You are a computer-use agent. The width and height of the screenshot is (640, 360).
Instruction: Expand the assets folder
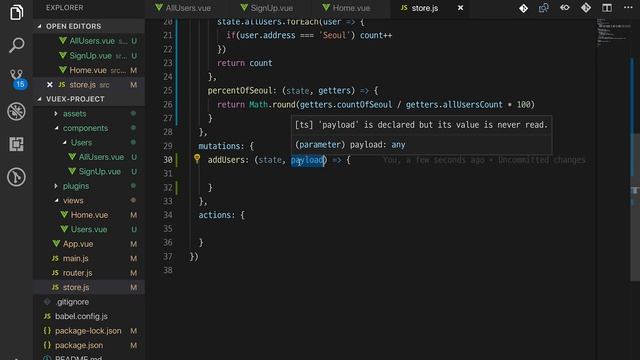74,113
